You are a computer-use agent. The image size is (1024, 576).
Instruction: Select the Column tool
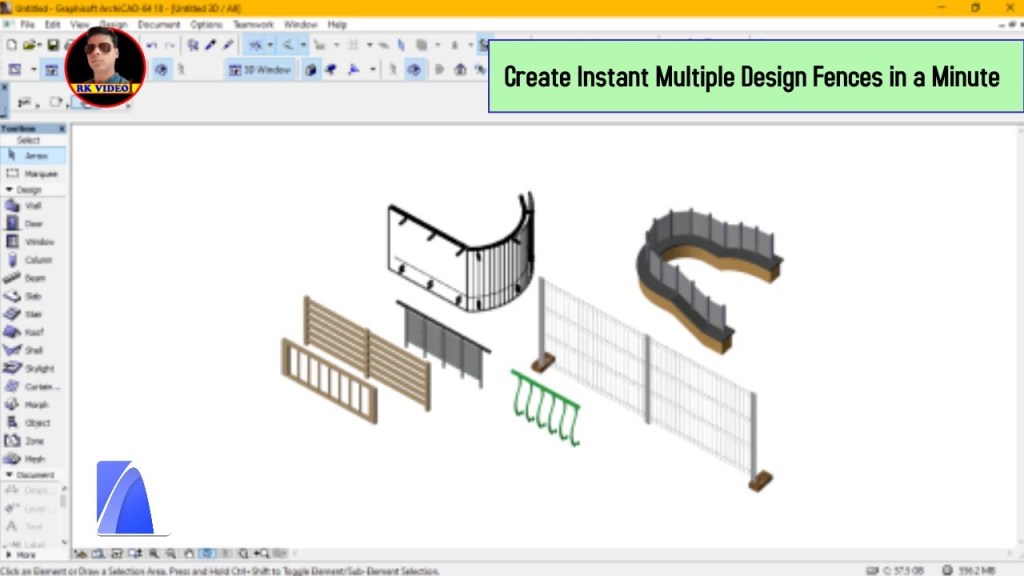coord(33,260)
